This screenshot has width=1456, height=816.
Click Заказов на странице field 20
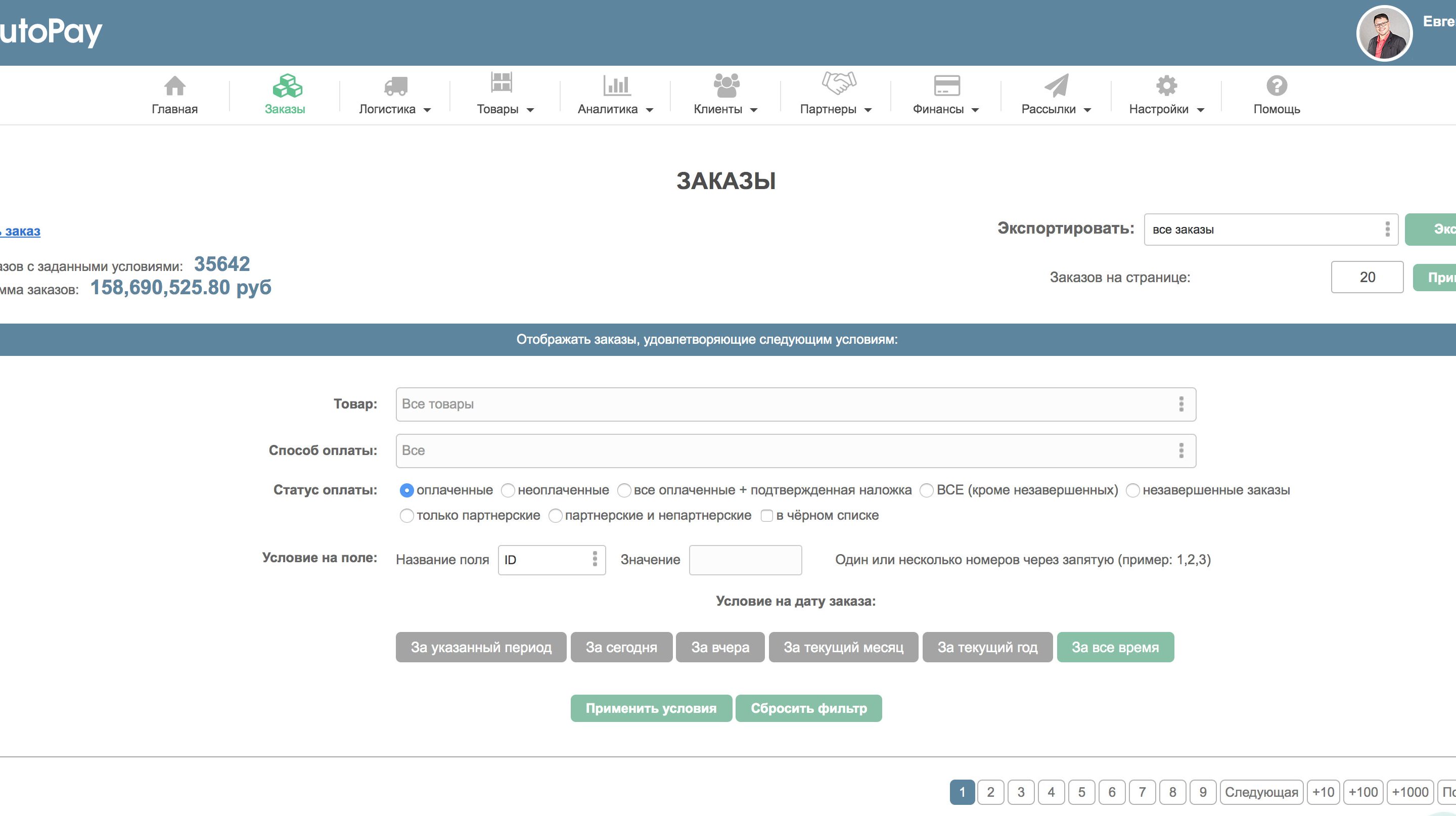(1367, 277)
